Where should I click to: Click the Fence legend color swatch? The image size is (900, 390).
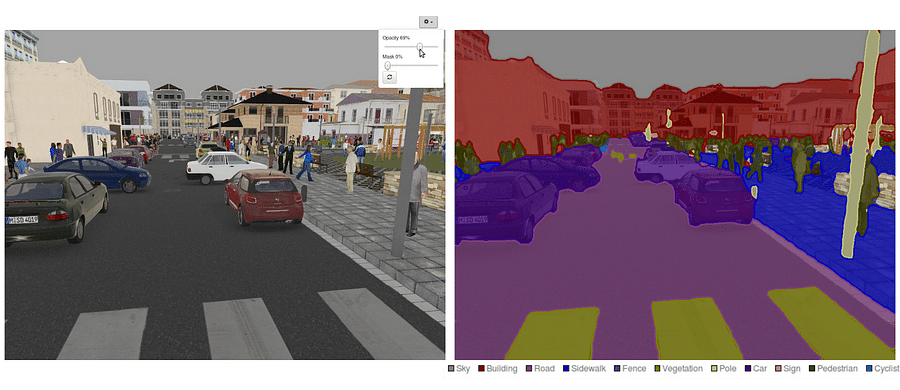click(618, 369)
